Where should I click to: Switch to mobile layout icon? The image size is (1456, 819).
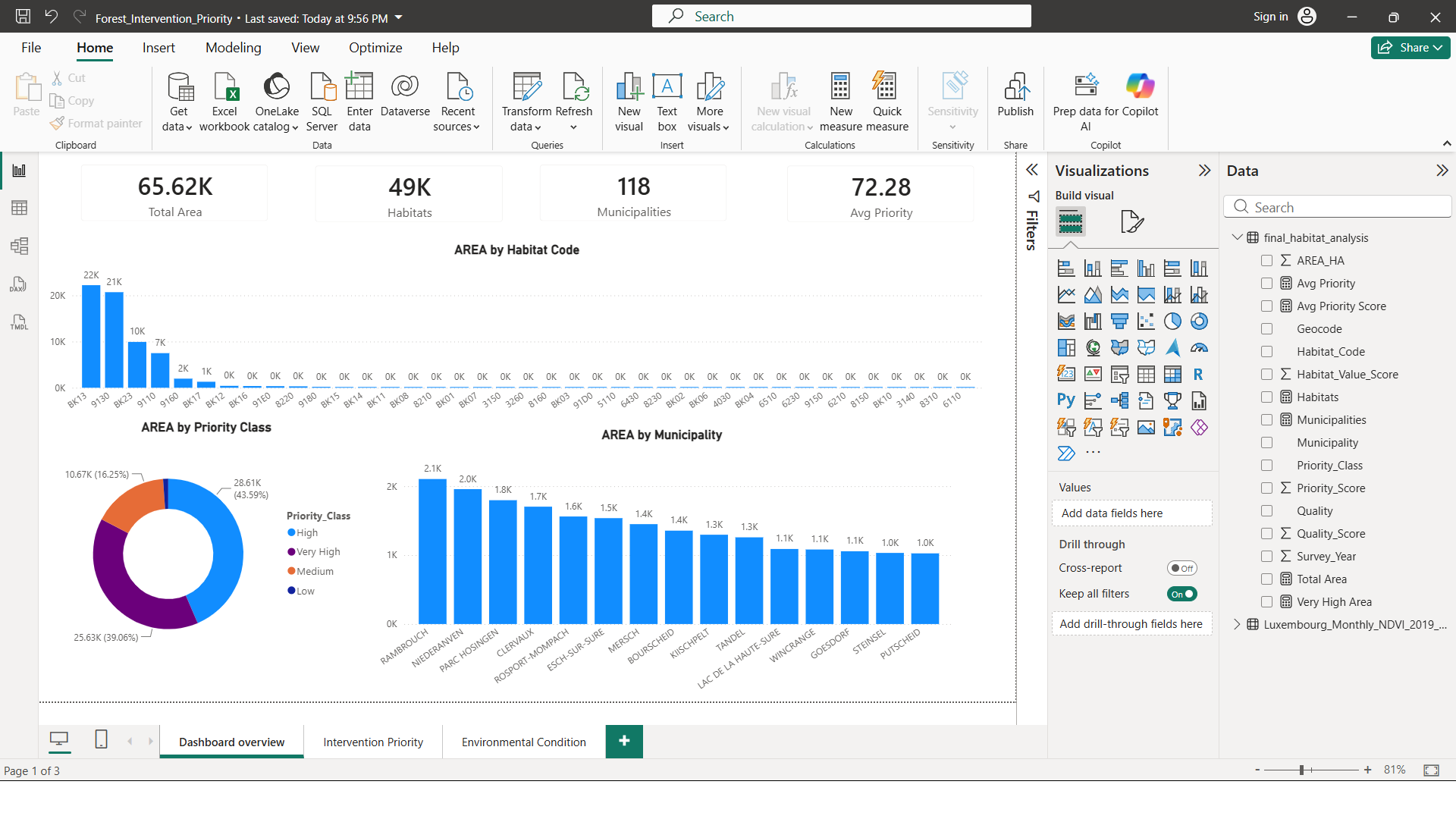click(x=101, y=739)
